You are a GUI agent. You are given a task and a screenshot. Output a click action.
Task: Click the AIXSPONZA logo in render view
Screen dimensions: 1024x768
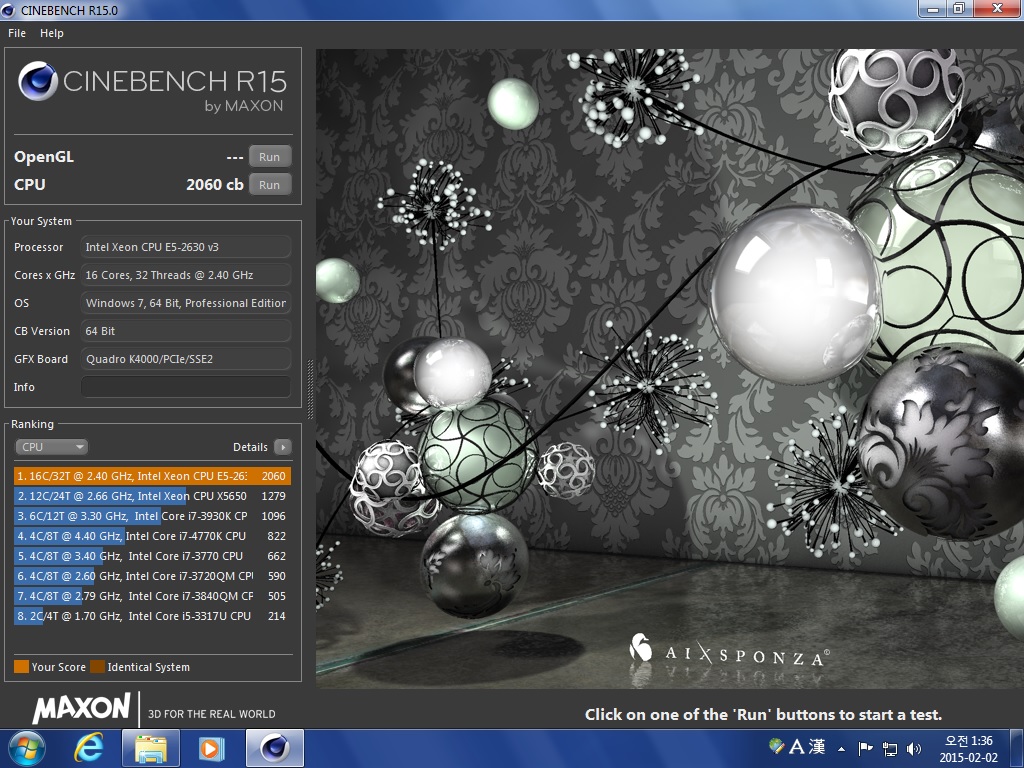coord(729,650)
